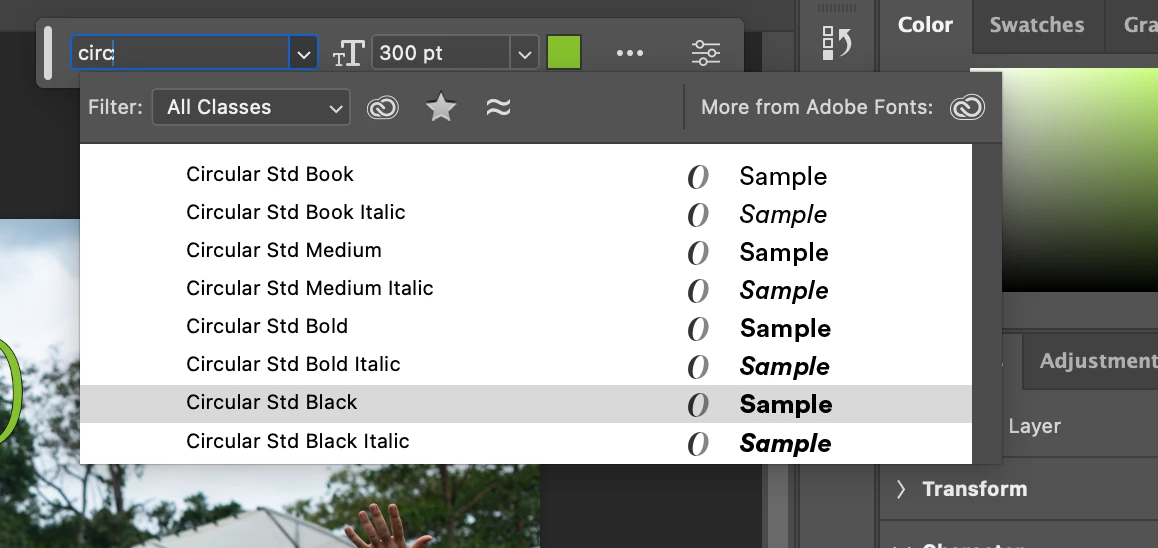Switch to the Color tab
This screenshot has width=1158, height=548.
(x=925, y=25)
